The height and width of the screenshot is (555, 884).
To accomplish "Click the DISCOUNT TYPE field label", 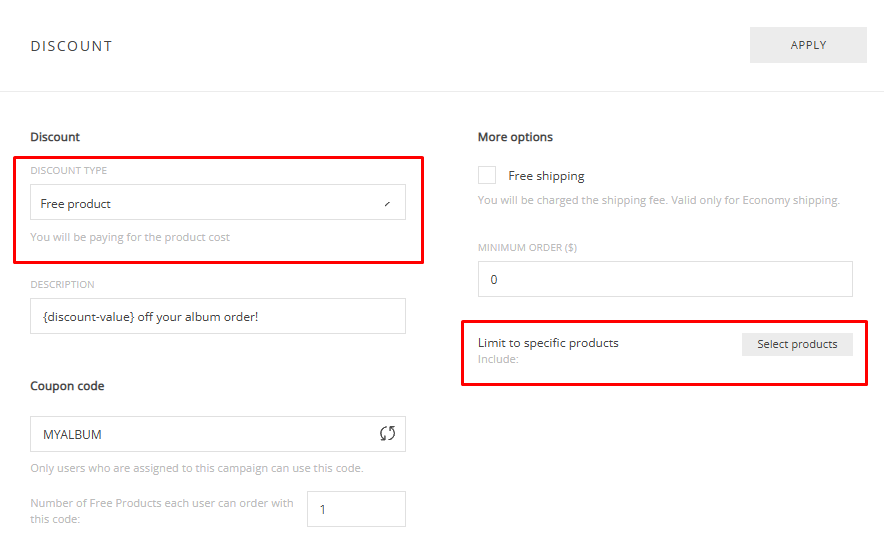I will (x=68, y=171).
